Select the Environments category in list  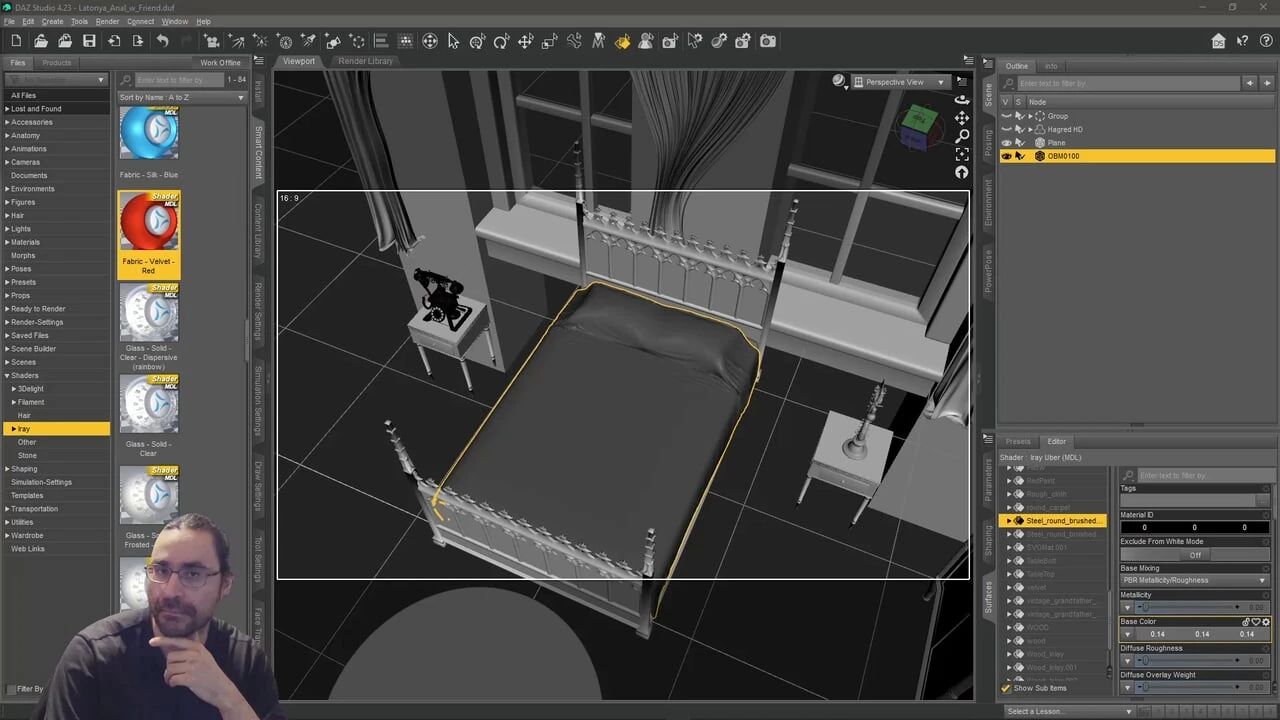pyautogui.click(x=33, y=189)
